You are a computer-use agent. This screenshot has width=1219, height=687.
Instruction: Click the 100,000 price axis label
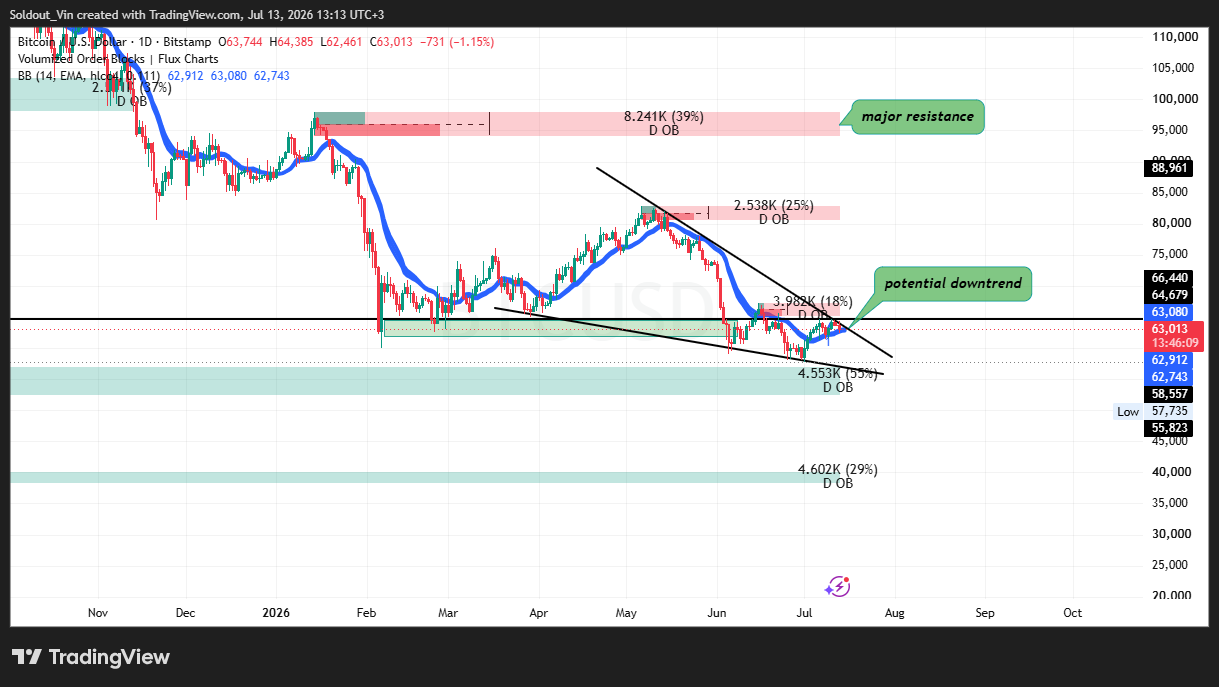[1176, 99]
